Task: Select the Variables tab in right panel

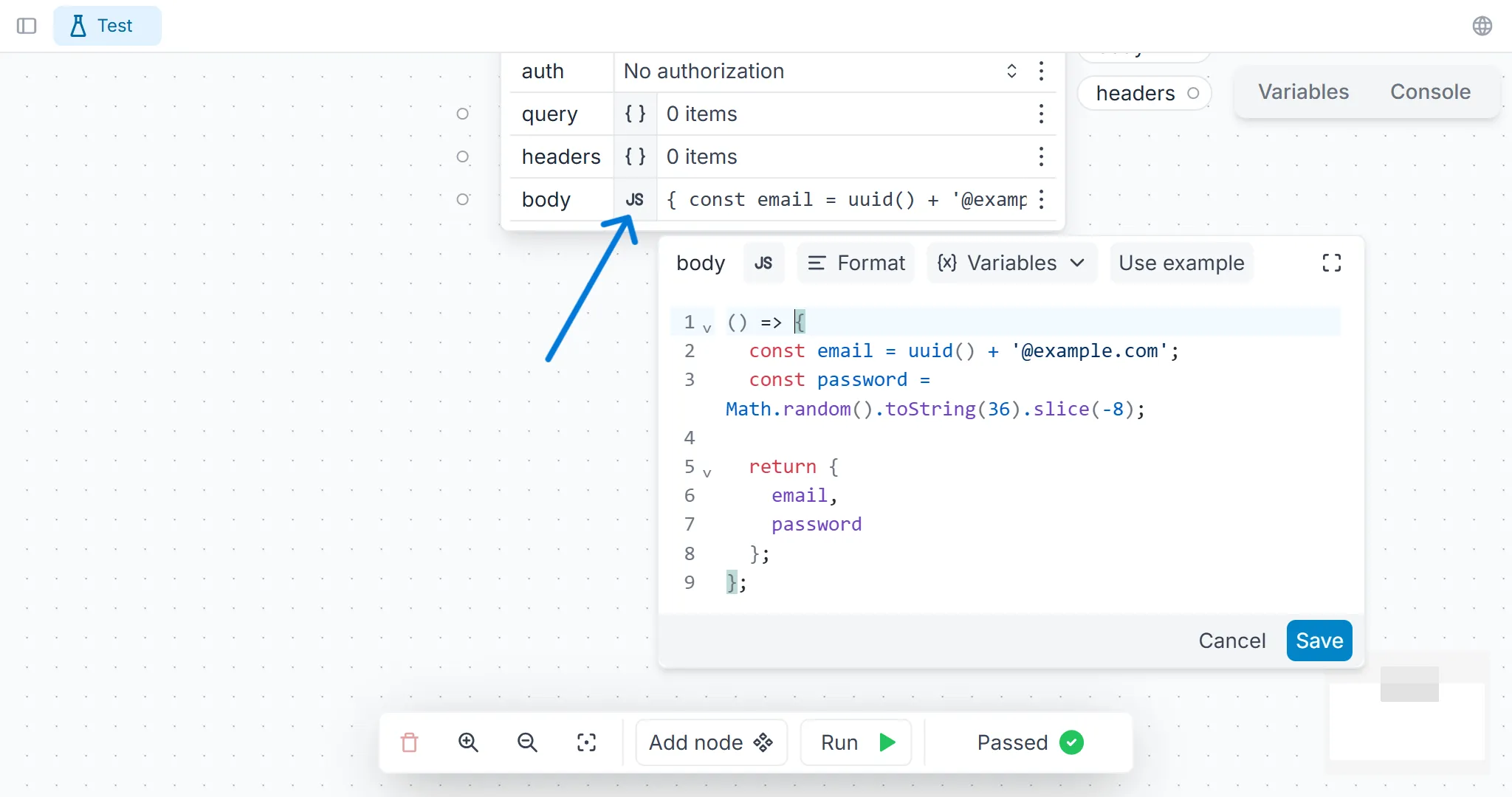Action: pyautogui.click(x=1303, y=91)
